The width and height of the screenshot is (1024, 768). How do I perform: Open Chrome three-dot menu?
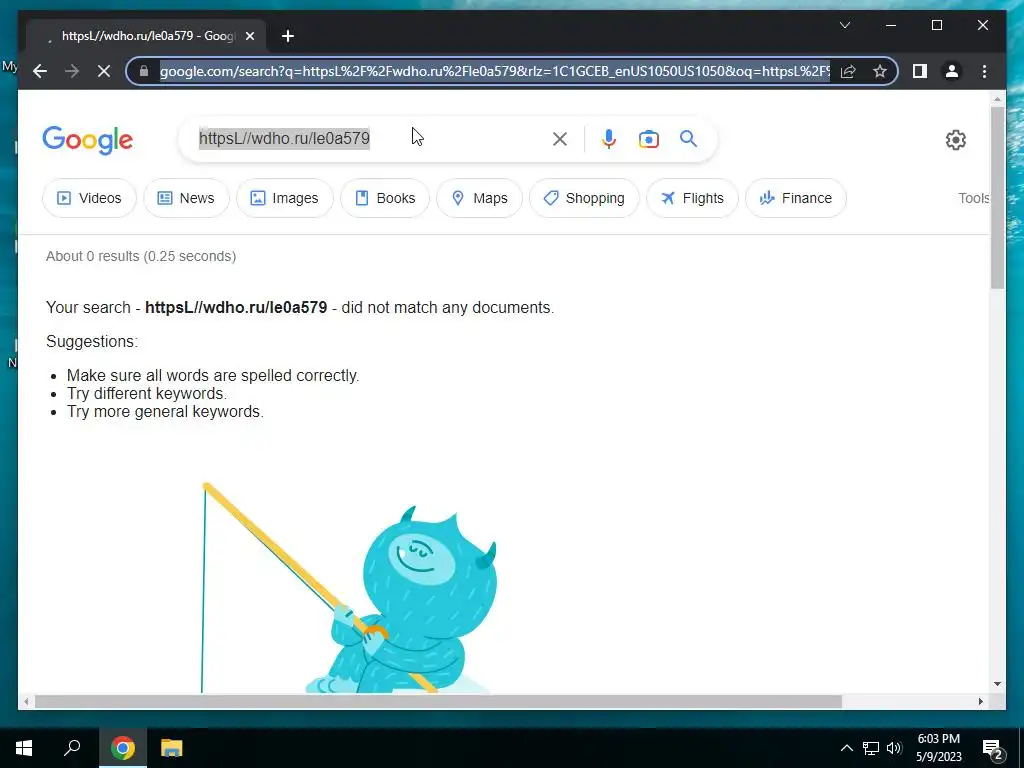point(984,71)
